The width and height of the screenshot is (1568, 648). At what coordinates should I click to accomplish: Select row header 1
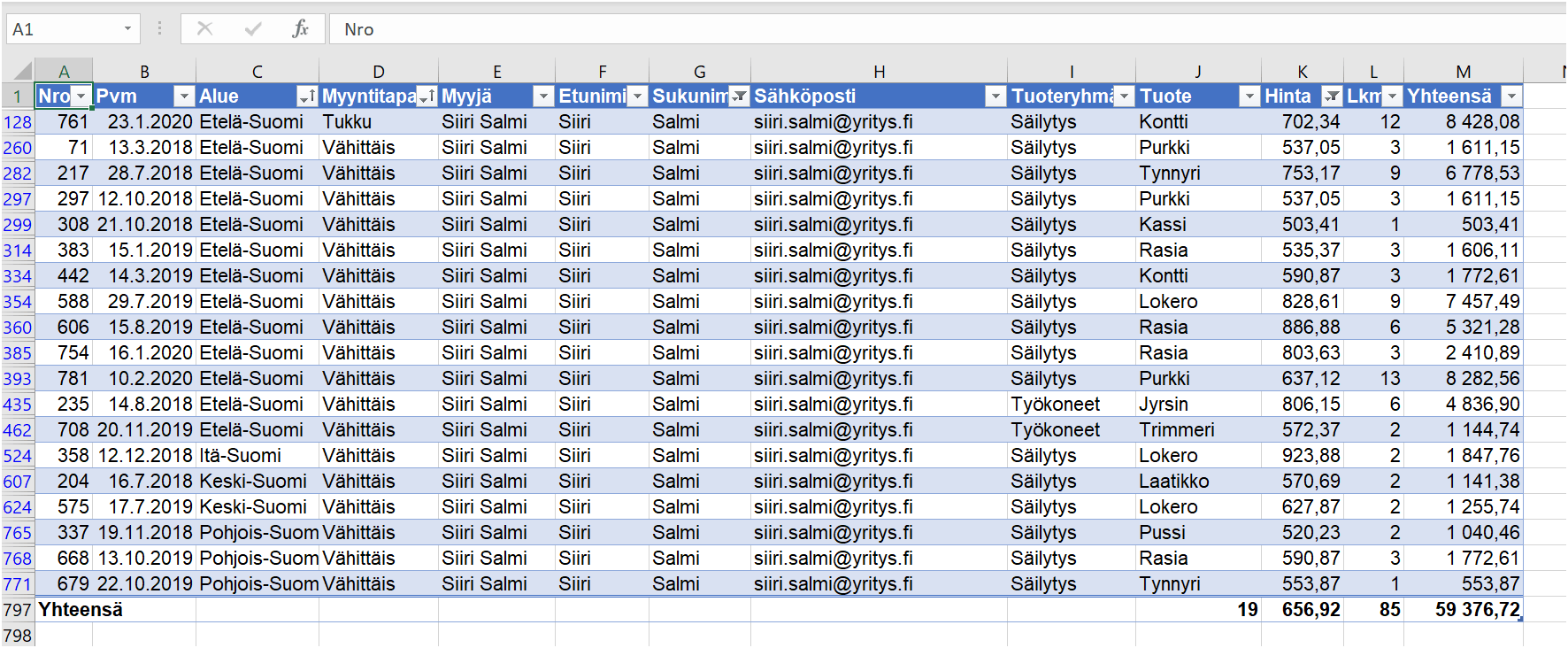tap(18, 96)
